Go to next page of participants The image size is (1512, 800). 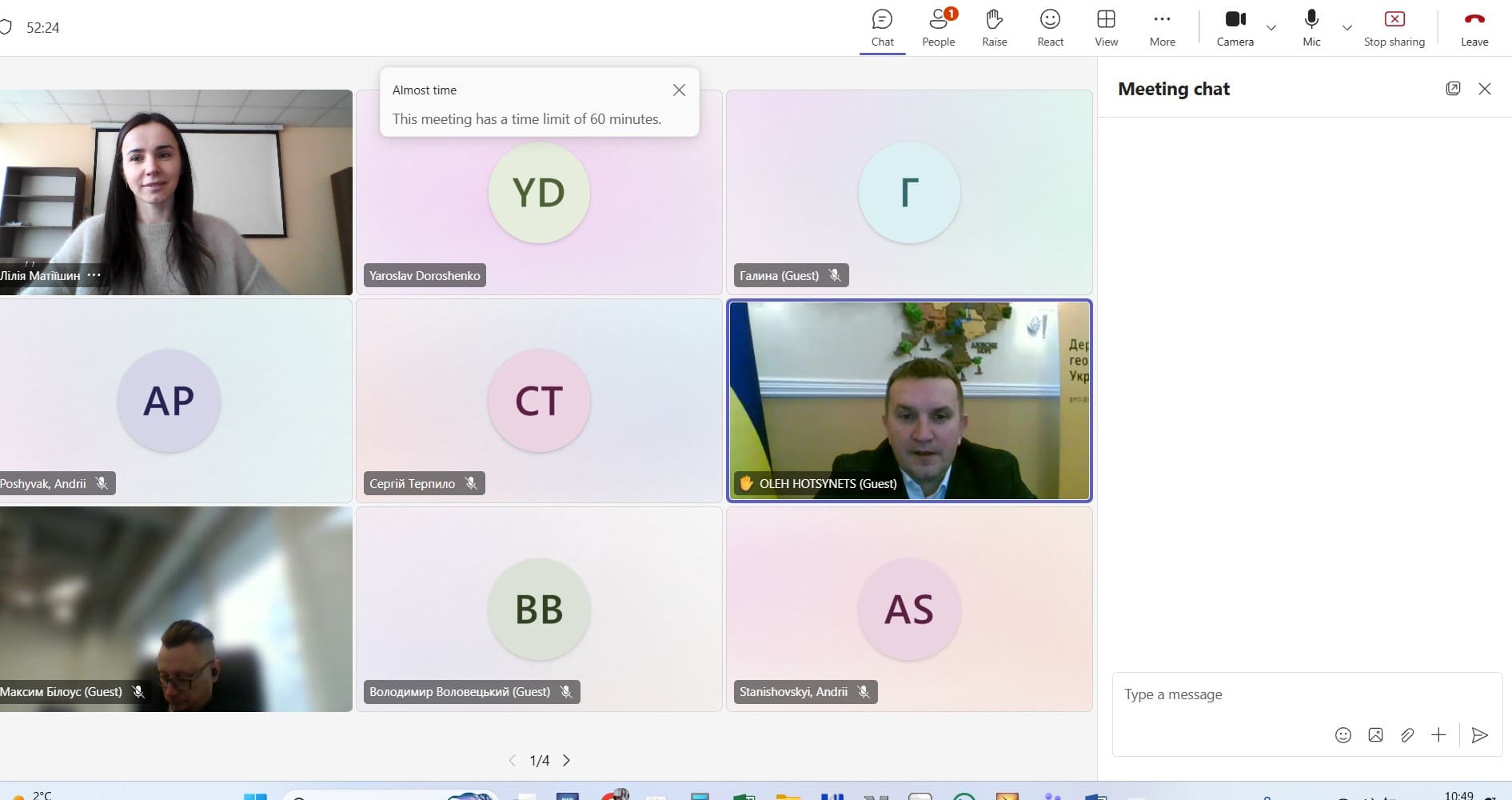(566, 761)
